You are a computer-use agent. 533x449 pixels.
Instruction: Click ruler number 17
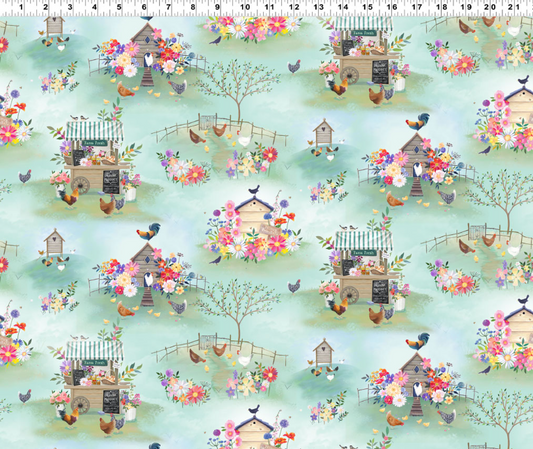pos(417,7)
